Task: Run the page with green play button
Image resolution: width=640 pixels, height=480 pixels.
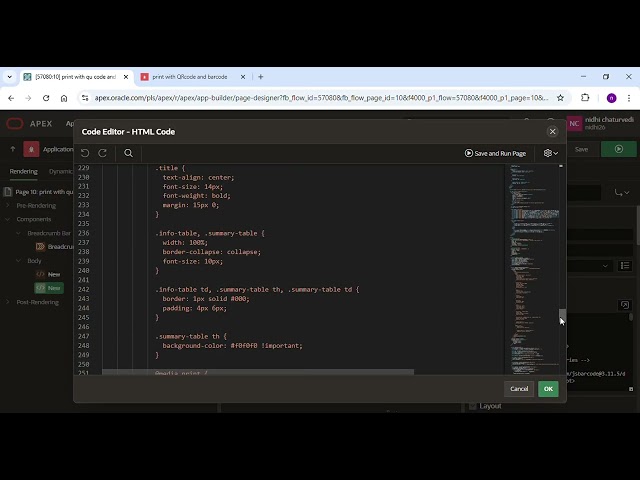Action: point(618,149)
